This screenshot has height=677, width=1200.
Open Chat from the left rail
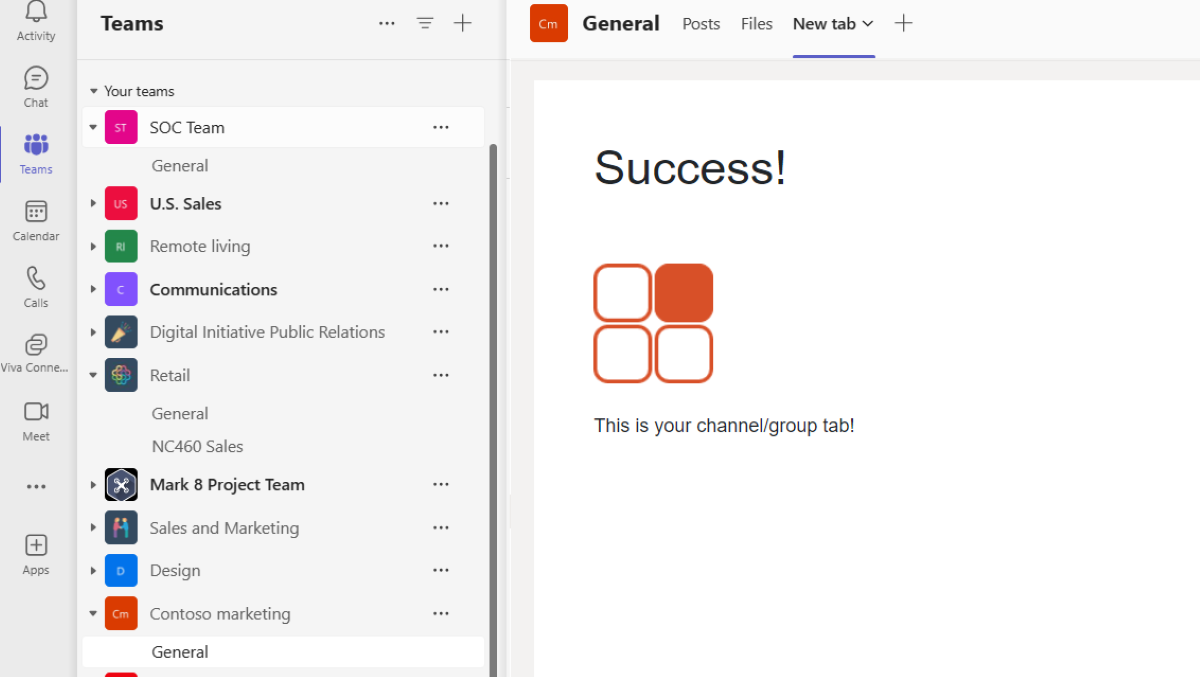pos(36,79)
